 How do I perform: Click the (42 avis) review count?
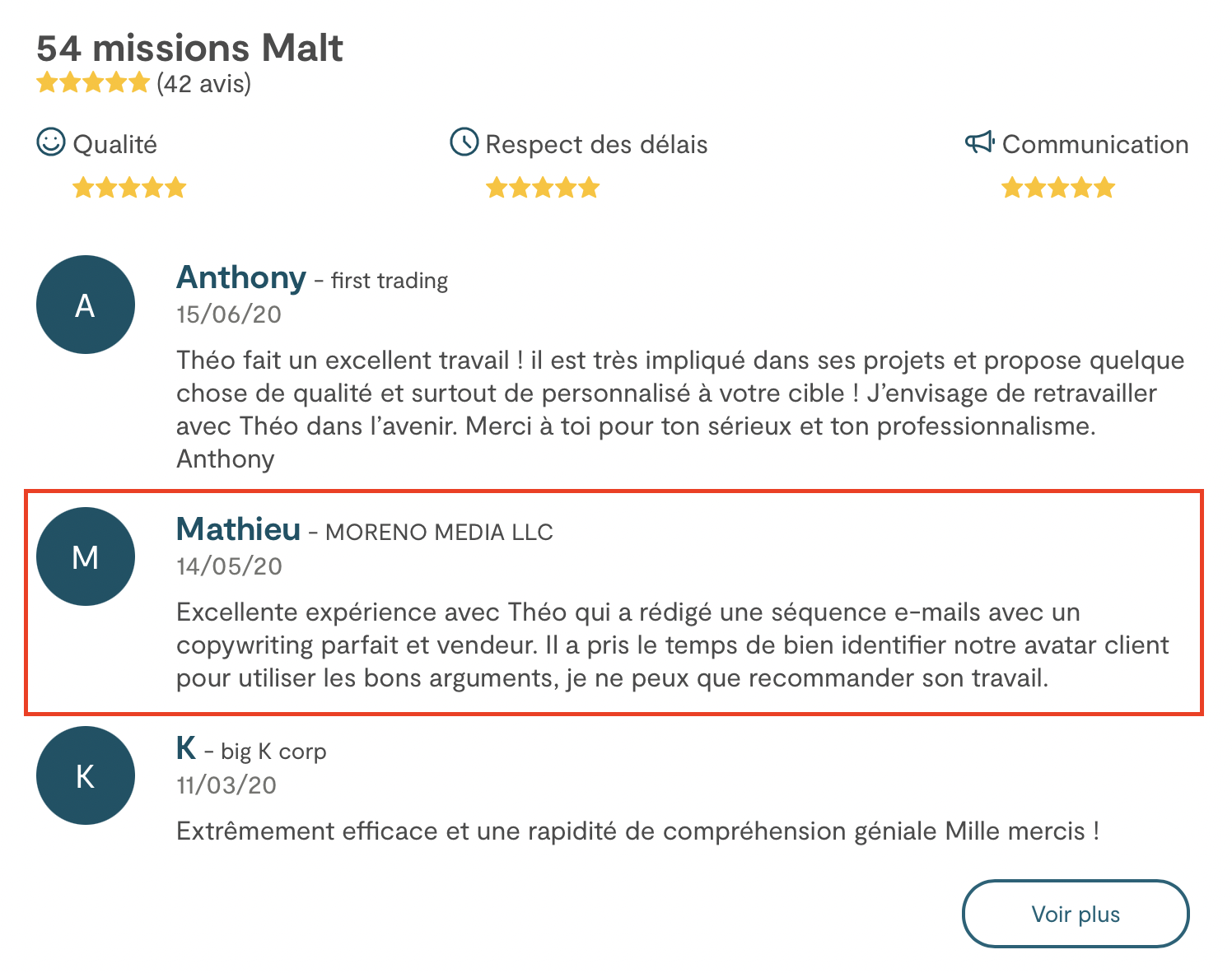pyautogui.click(x=203, y=83)
